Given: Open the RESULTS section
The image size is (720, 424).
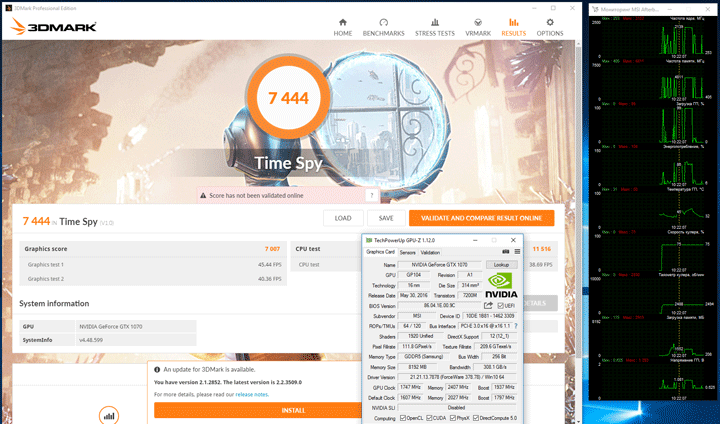Looking at the screenshot, I should (x=513, y=28).
